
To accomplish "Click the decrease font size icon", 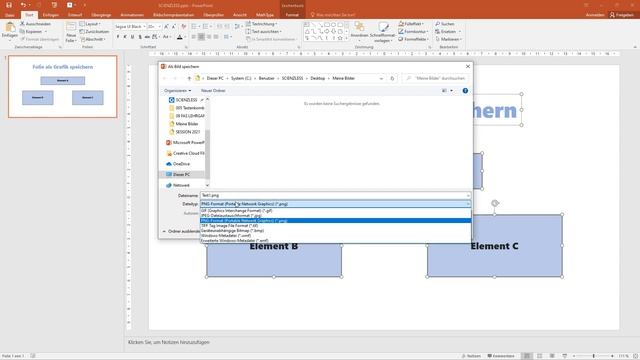I will [x=173, y=27].
